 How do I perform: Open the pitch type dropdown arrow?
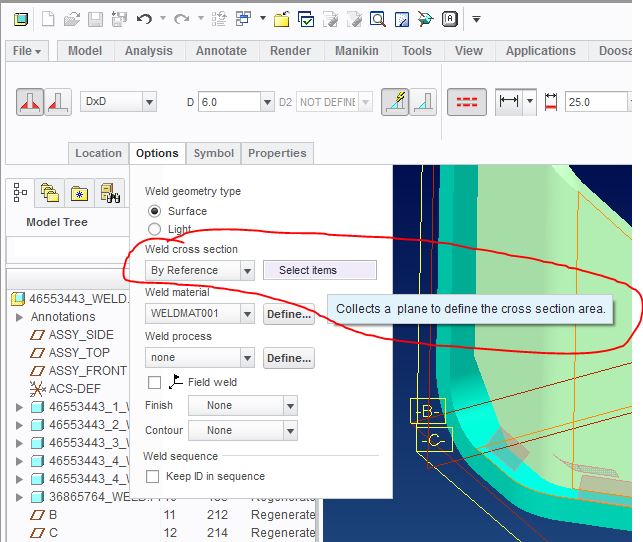click(530, 101)
